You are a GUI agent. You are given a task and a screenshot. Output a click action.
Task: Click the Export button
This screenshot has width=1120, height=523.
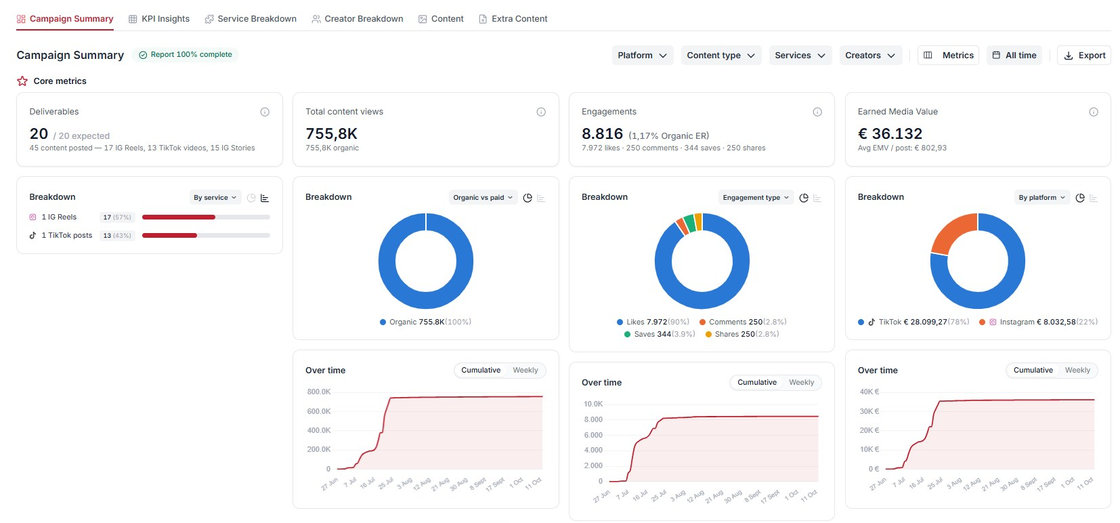(x=1084, y=55)
